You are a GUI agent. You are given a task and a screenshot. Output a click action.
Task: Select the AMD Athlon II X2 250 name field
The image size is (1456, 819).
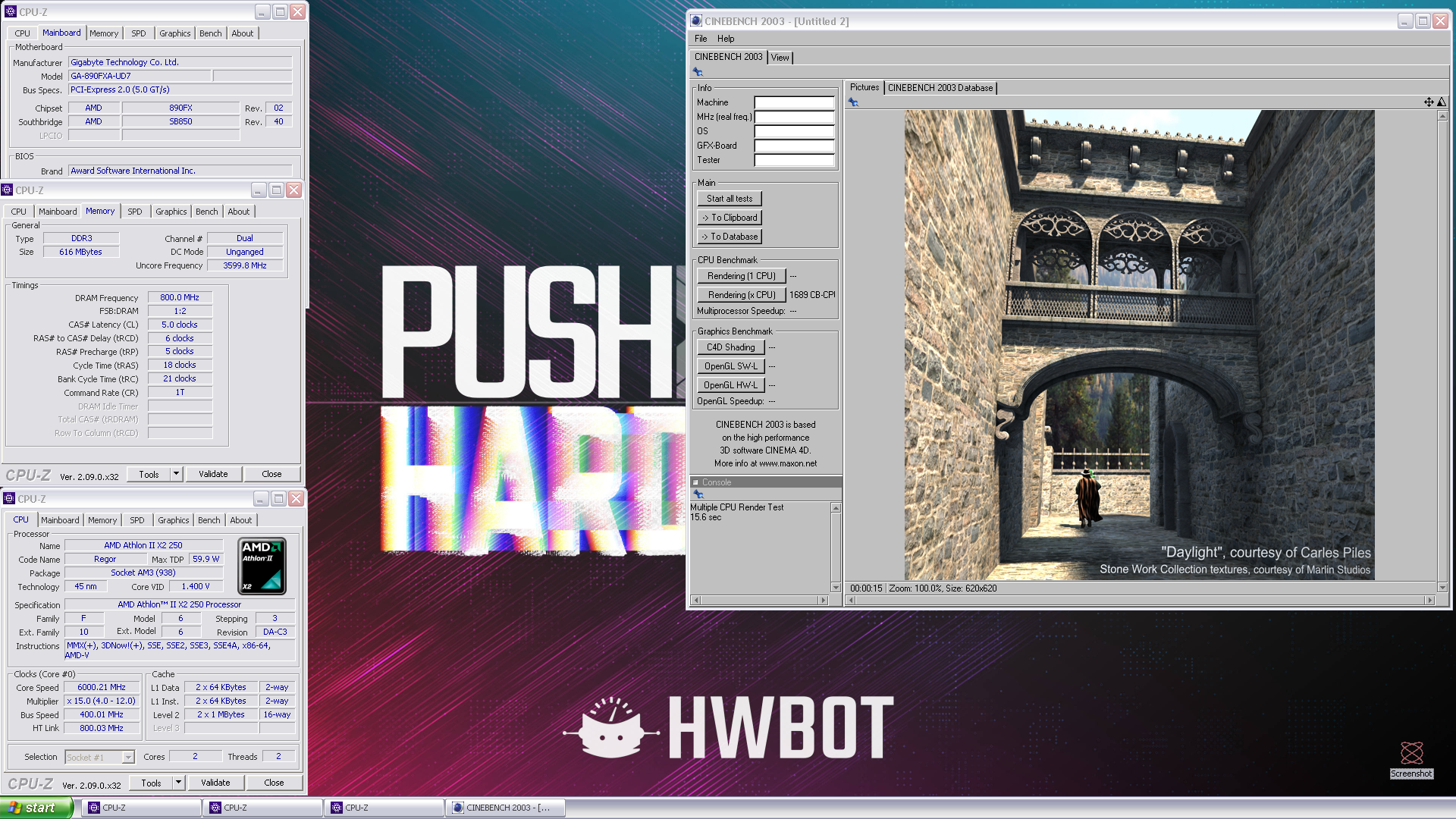[x=143, y=545]
